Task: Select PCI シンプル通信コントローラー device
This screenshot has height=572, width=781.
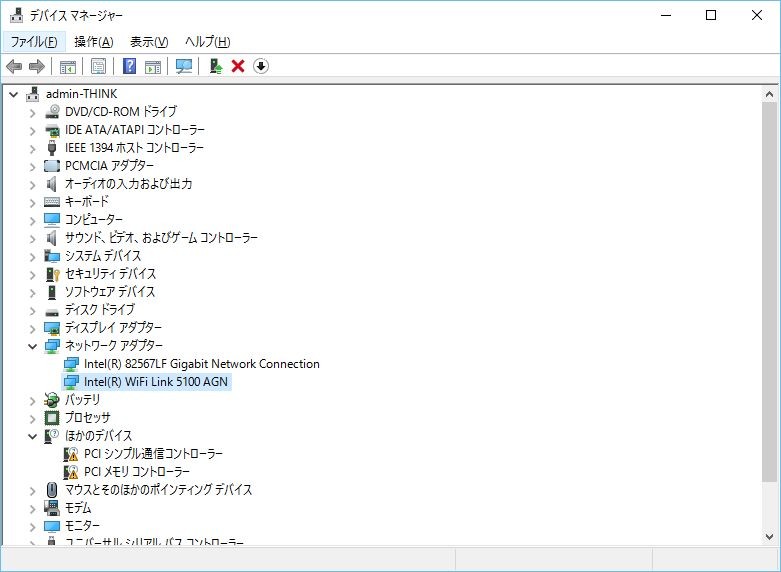Action: click(153, 454)
